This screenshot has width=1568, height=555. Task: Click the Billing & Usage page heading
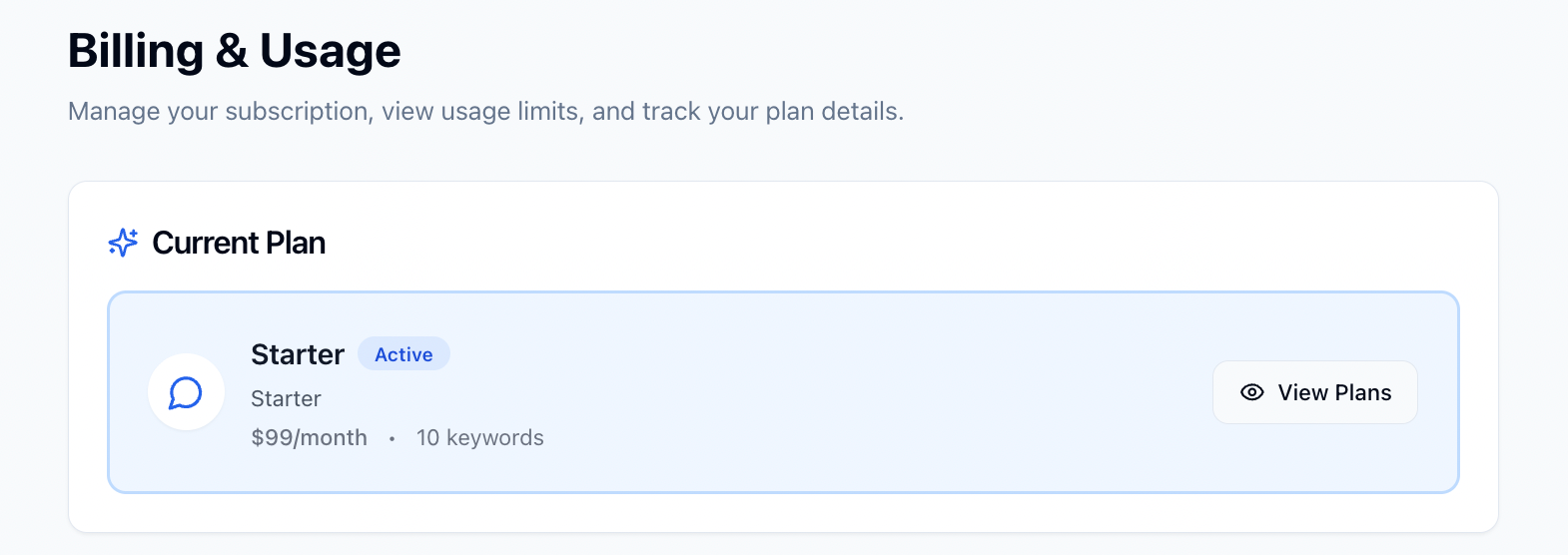(234, 51)
